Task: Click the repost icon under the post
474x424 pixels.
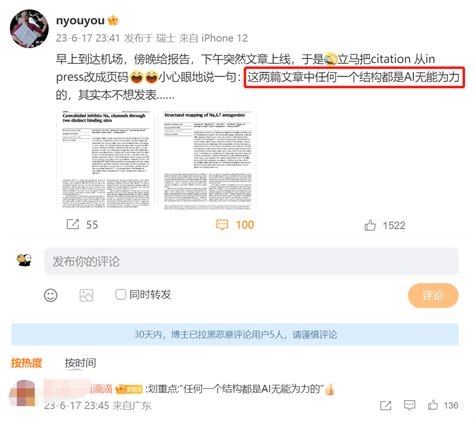Action: (x=73, y=224)
